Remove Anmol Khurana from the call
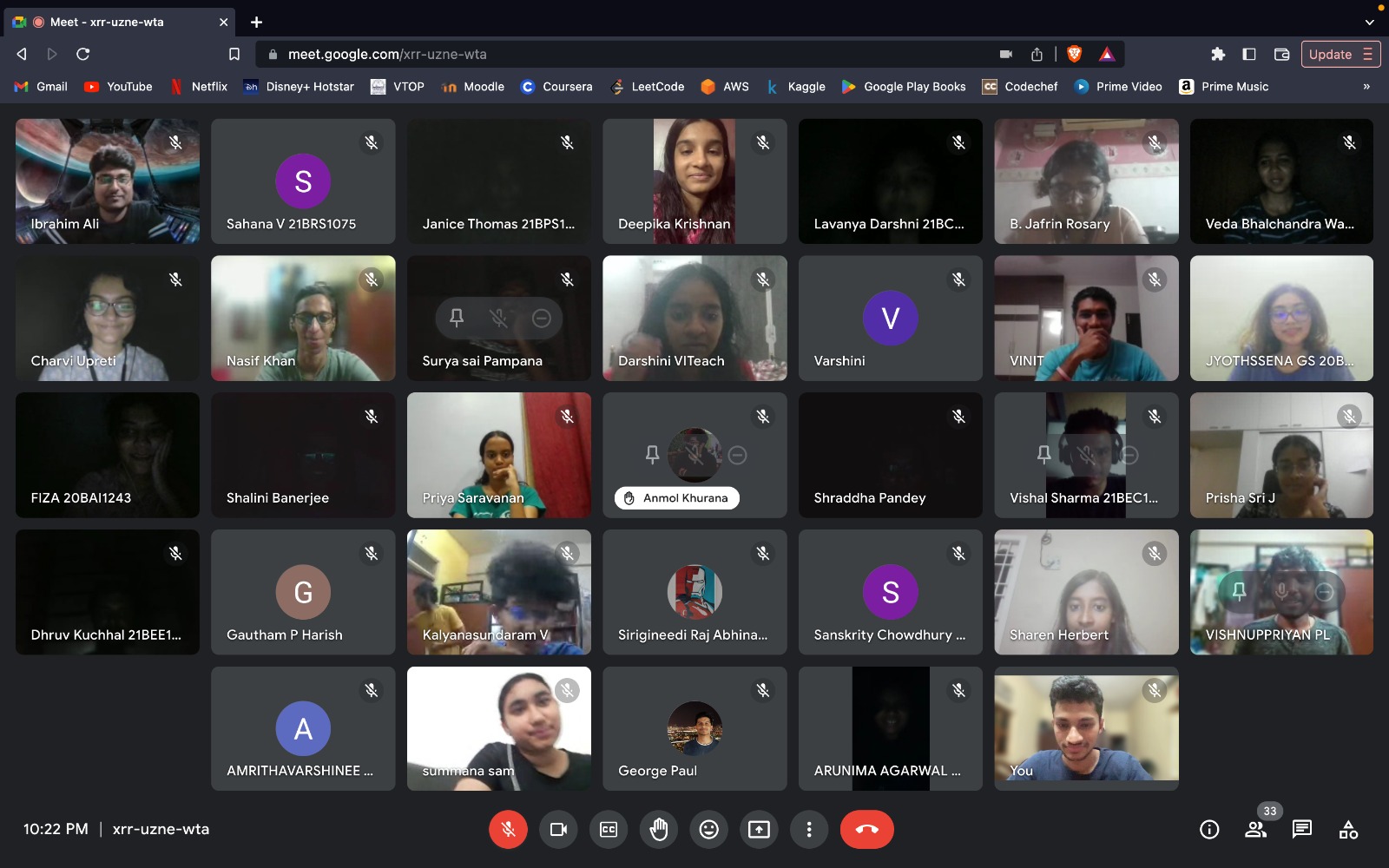Image resolution: width=1389 pixels, height=868 pixels. pos(737,455)
